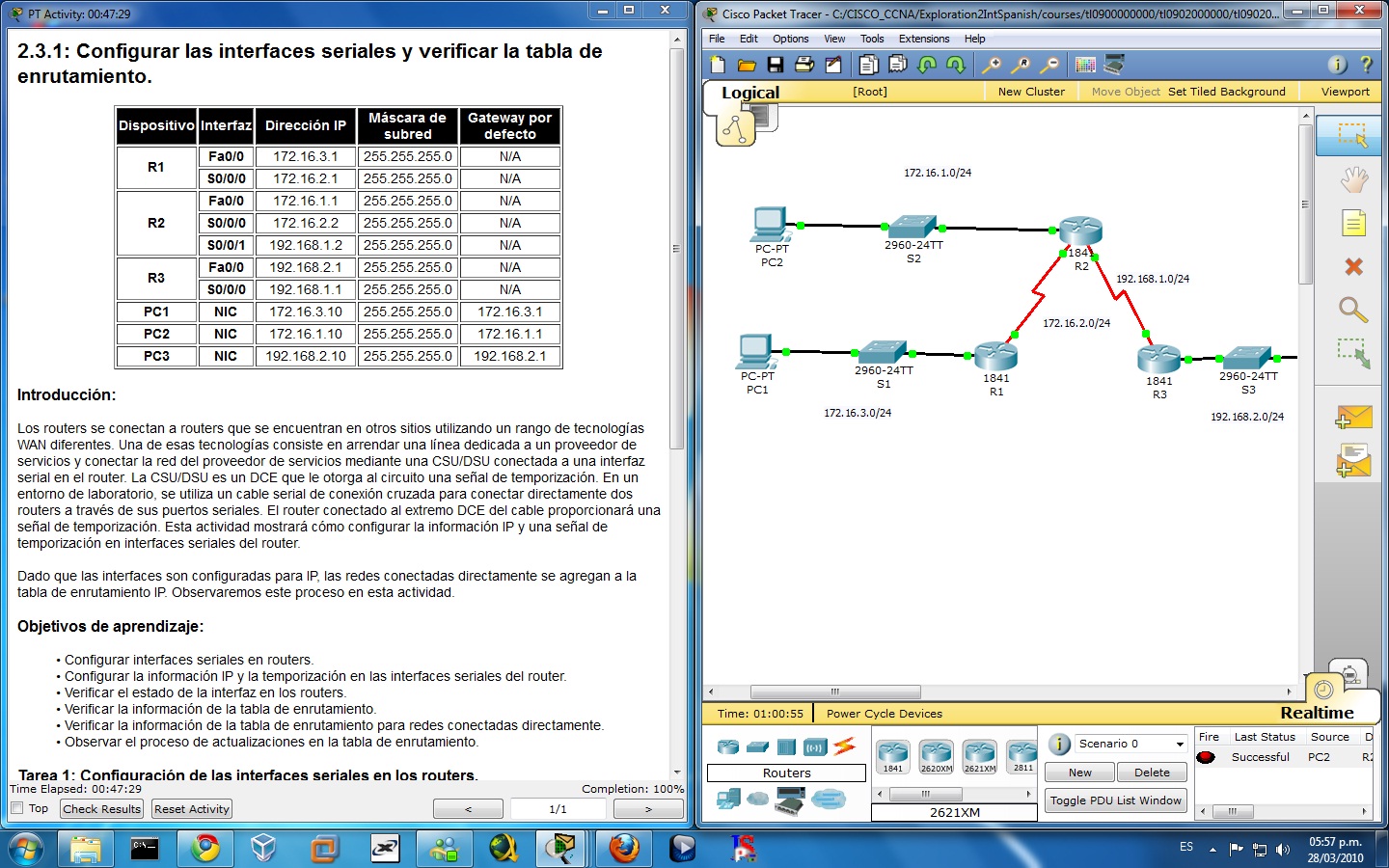This screenshot has width=1389, height=868.
Task: Toggle the Top checkbox in PT Activity window
Action: coord(16,808)
